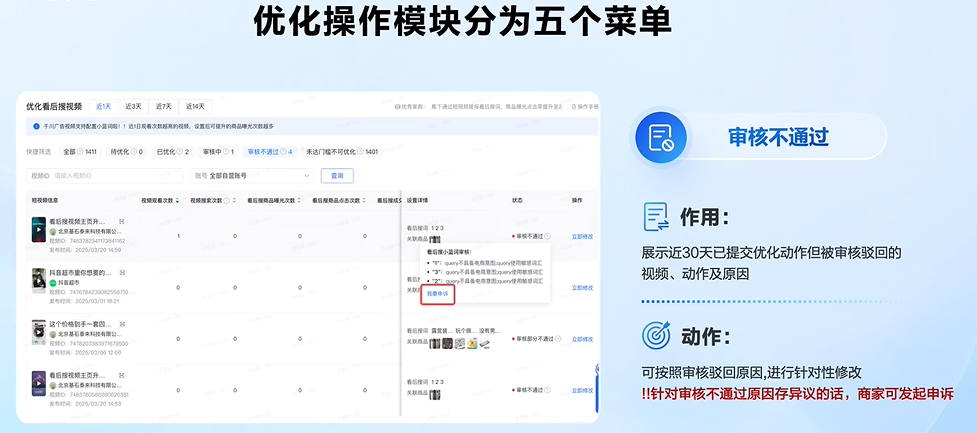Select the 近14天 time range tab
The width and height of the screenshot is (977, 433).
194,106
